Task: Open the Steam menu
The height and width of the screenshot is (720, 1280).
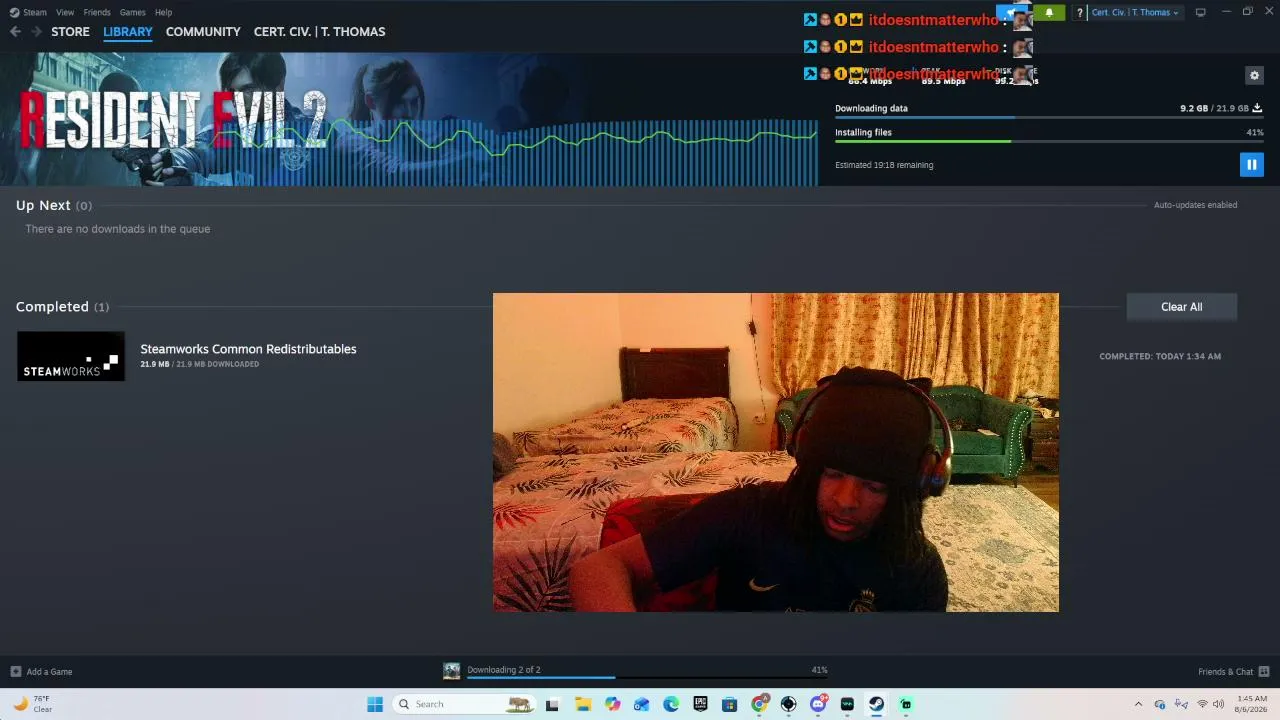Action: 35,12
